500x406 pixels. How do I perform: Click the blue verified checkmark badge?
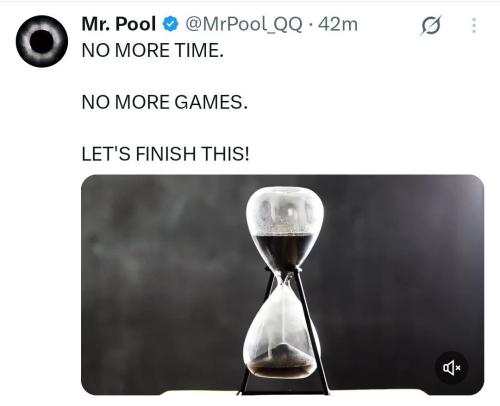(x=170, y=24)
